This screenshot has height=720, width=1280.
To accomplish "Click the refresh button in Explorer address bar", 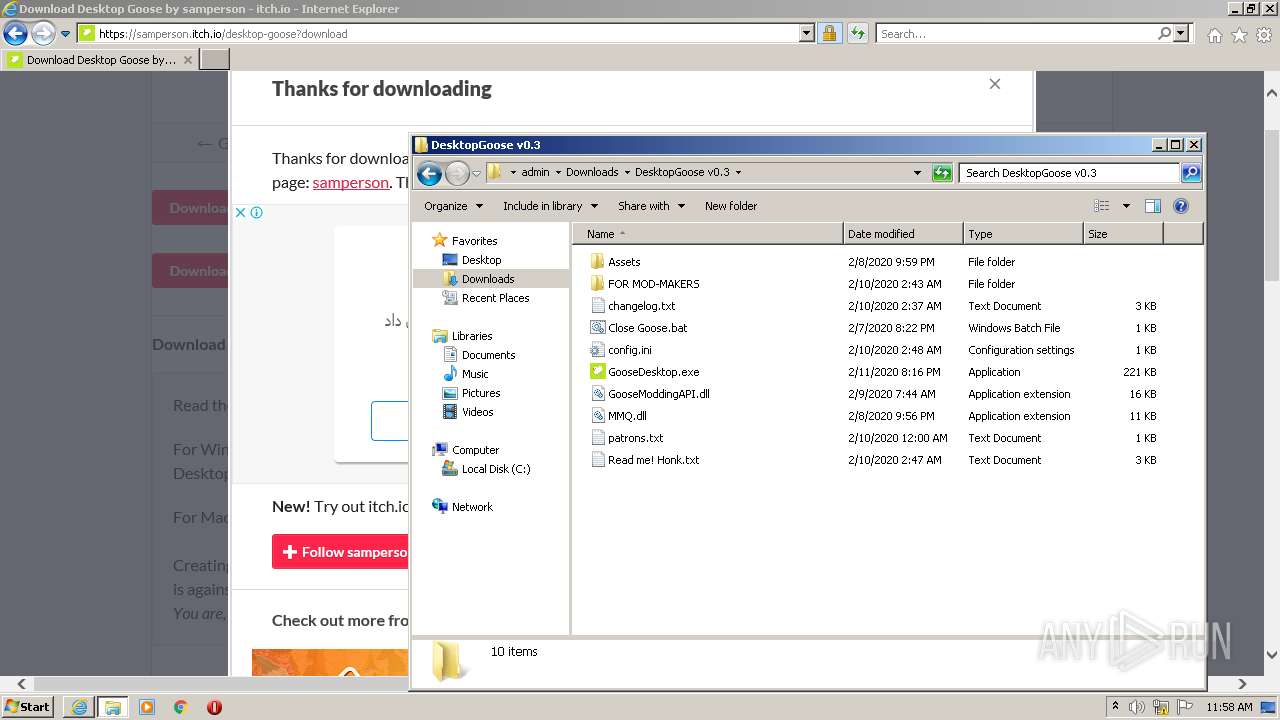I will point(942,173).
